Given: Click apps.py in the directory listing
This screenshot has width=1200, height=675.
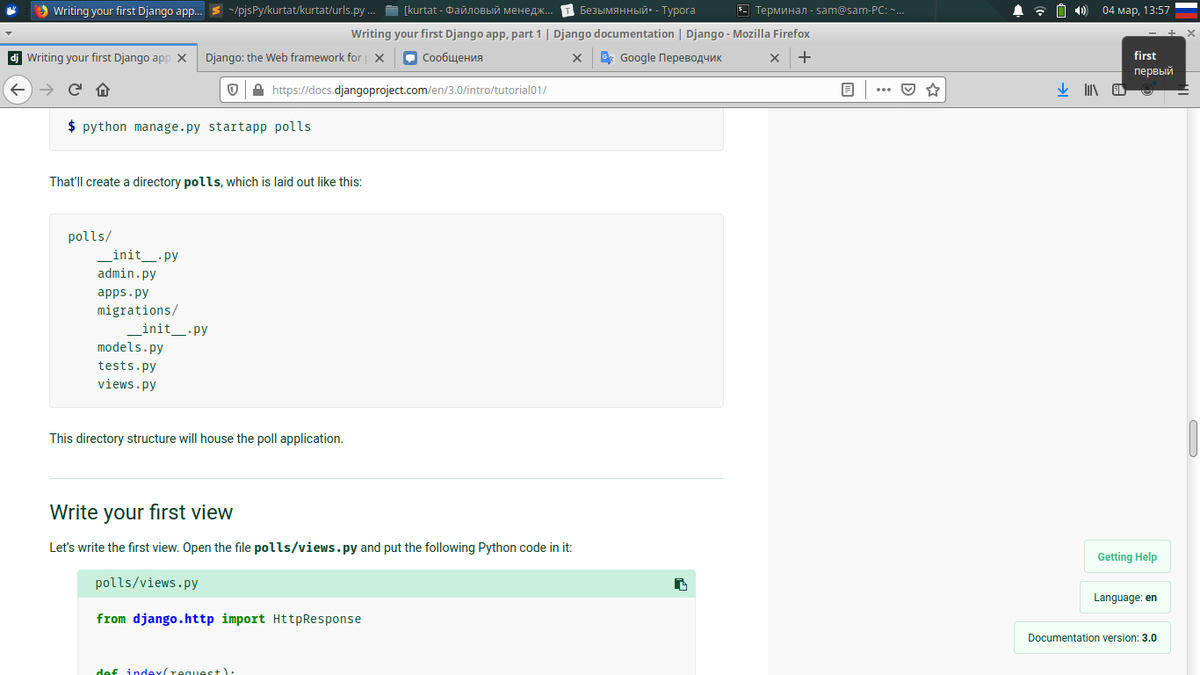Looking at the screenshot, I should [123, 292].
